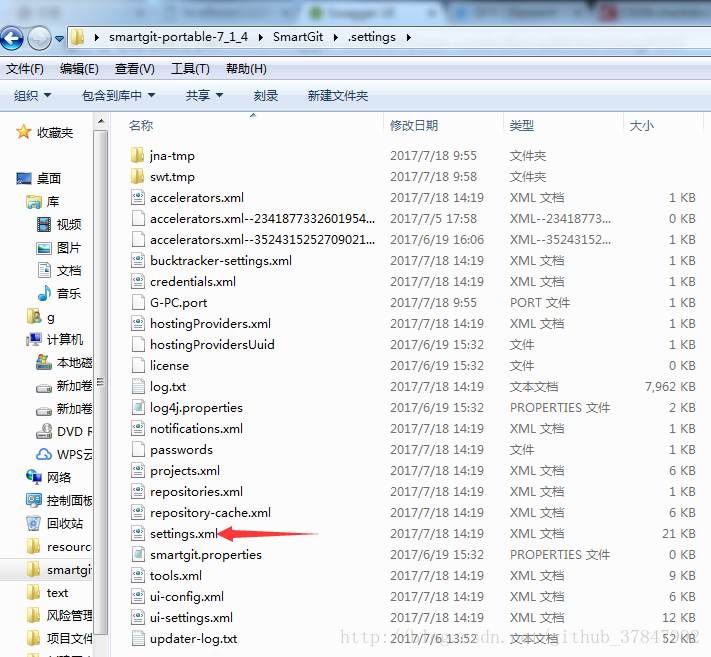Open the recent locations dropdown arrow

[x=59, y=39]
